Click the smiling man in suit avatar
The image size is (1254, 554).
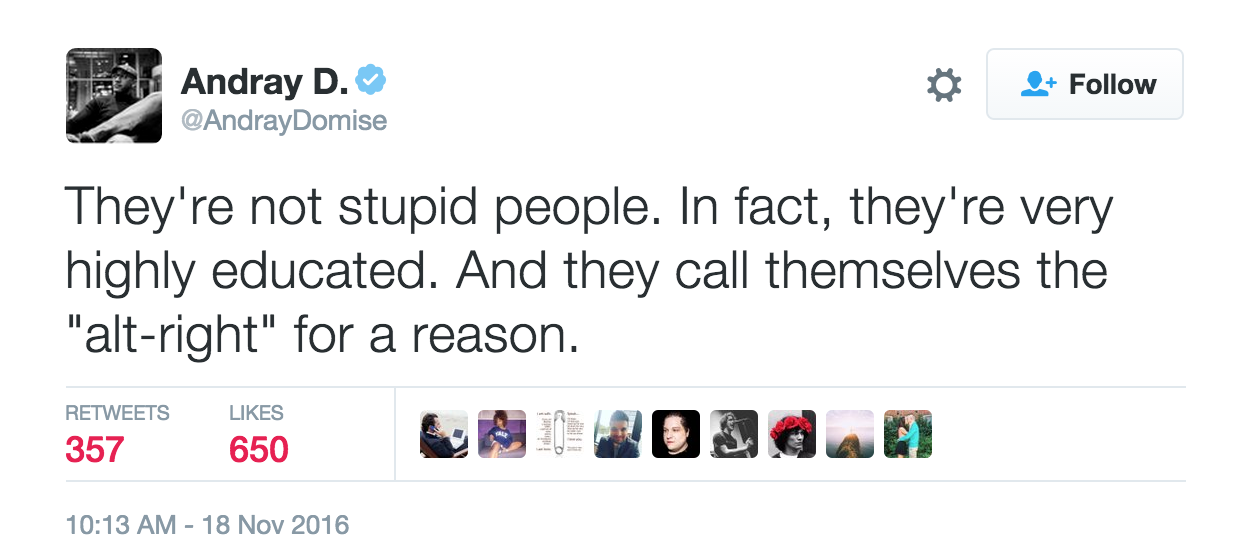click(x=618, y=434)
